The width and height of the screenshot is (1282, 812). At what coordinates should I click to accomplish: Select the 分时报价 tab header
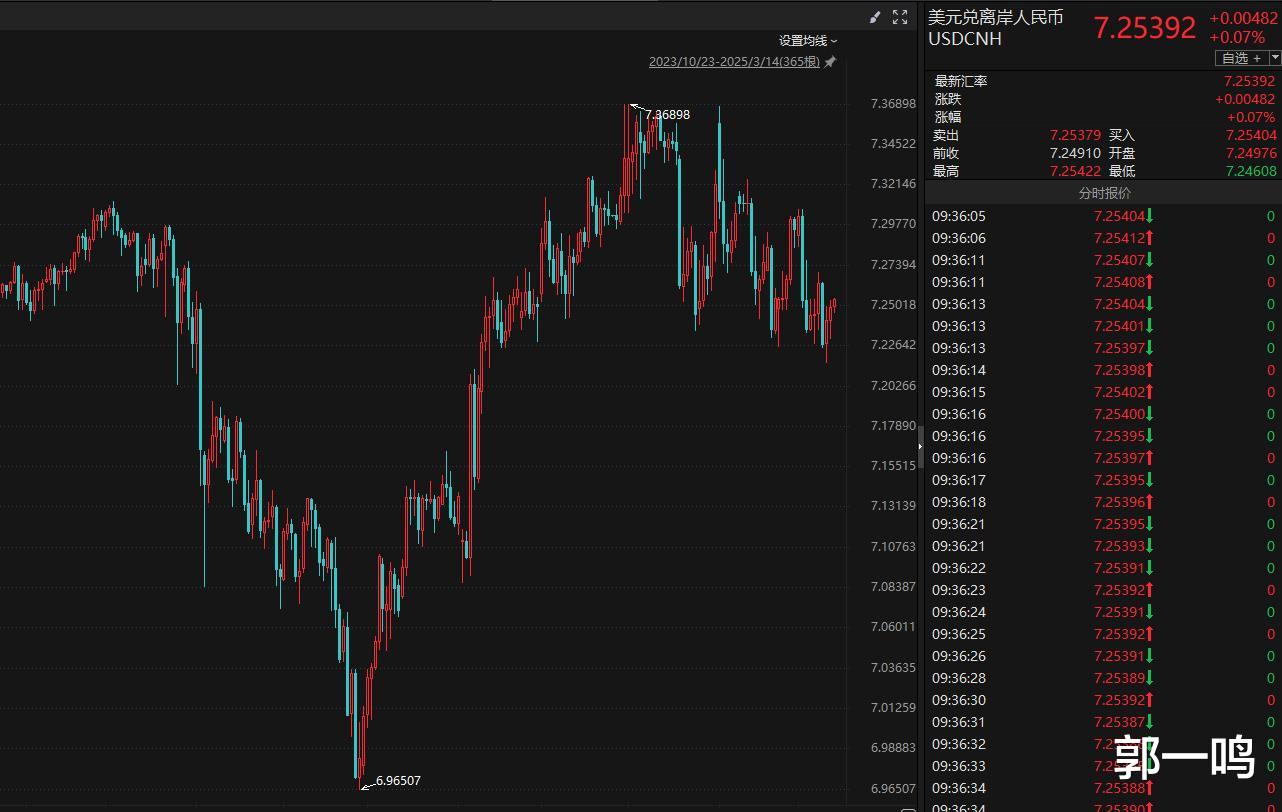[1104, 193]
